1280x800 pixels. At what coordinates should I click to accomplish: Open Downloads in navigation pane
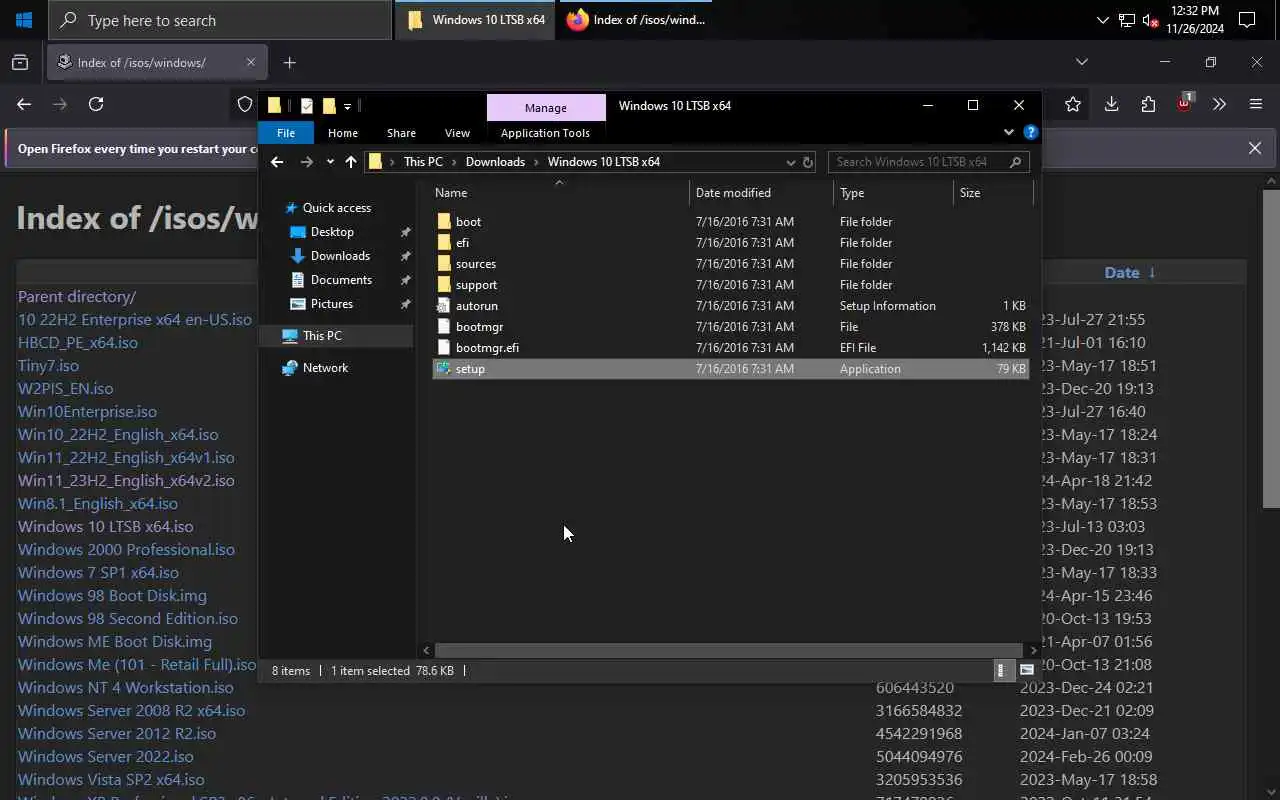click(x=340, y=256)
